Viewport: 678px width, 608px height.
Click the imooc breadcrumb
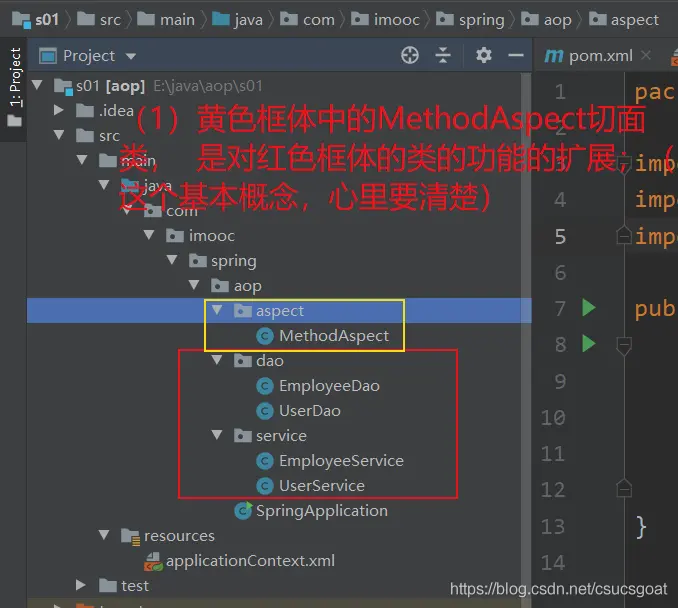point(385,20)
